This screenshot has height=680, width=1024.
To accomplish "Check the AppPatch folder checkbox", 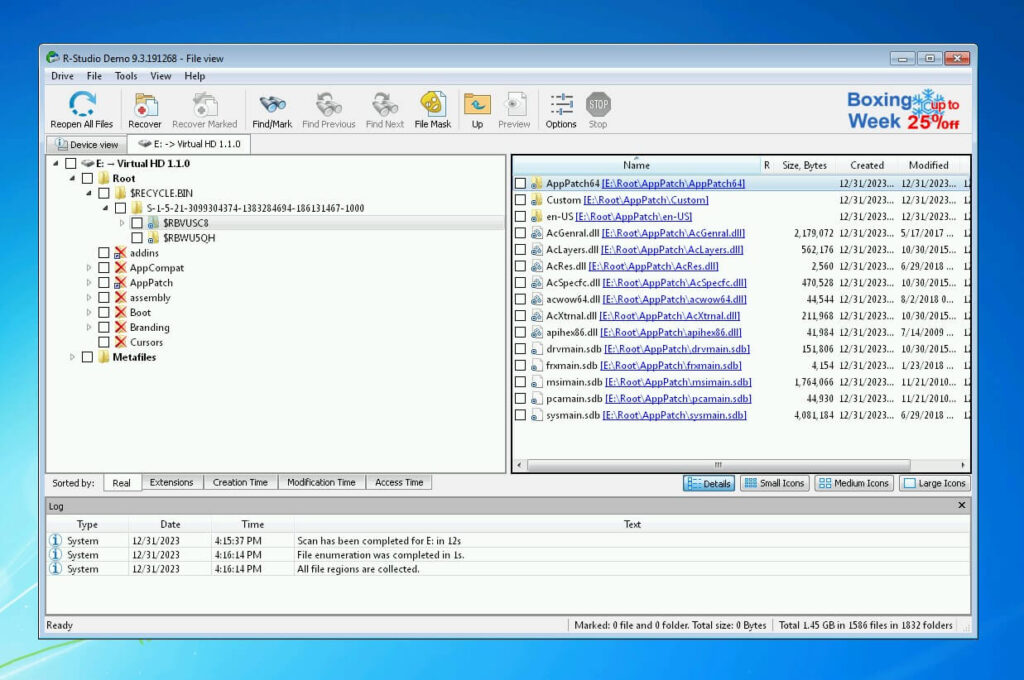I will (104, 282).
